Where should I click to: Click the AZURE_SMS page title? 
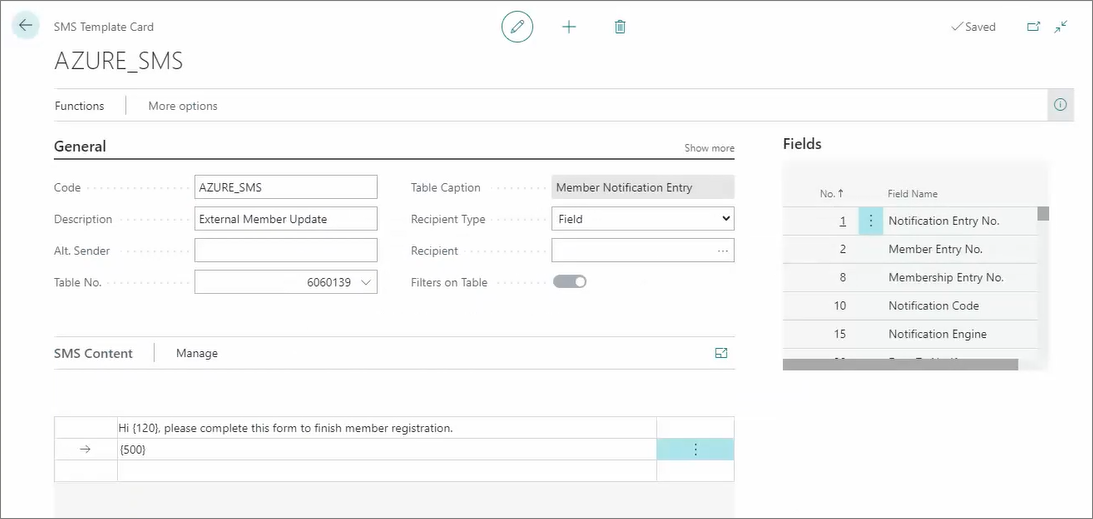pos(119,61)
